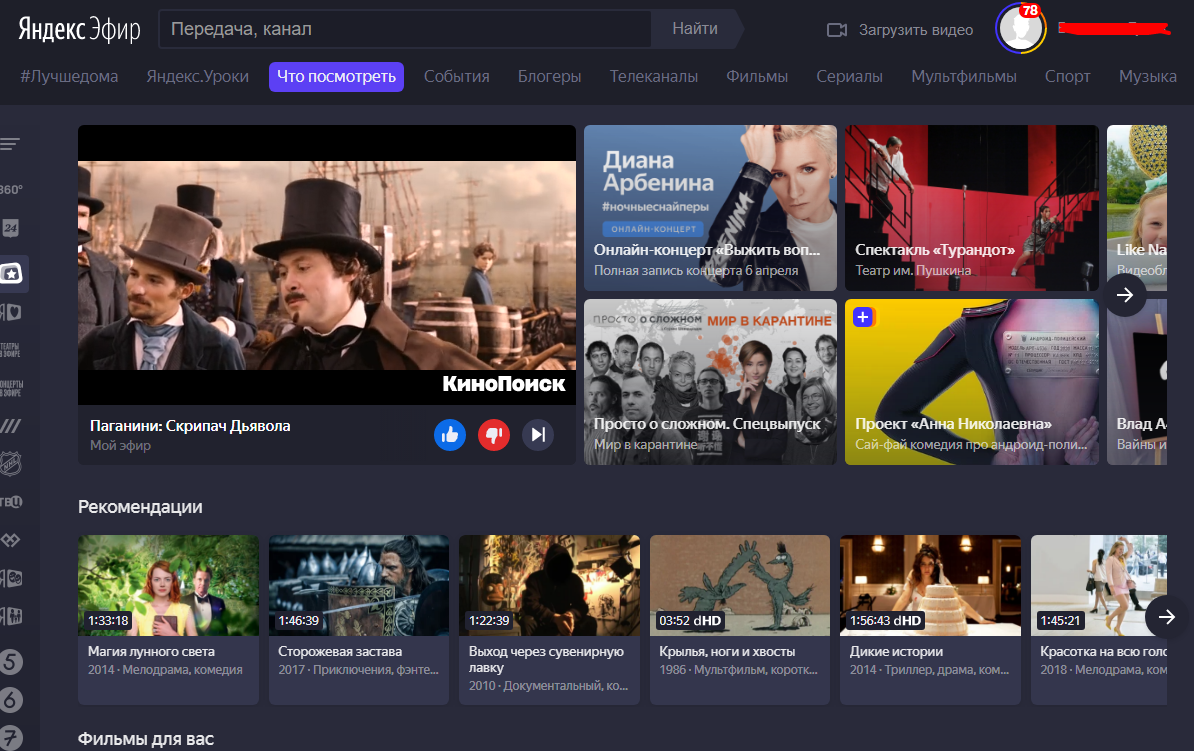Click the Рекомендации section heading
Screen dimensions: 1194x751
tap(140, 507)
